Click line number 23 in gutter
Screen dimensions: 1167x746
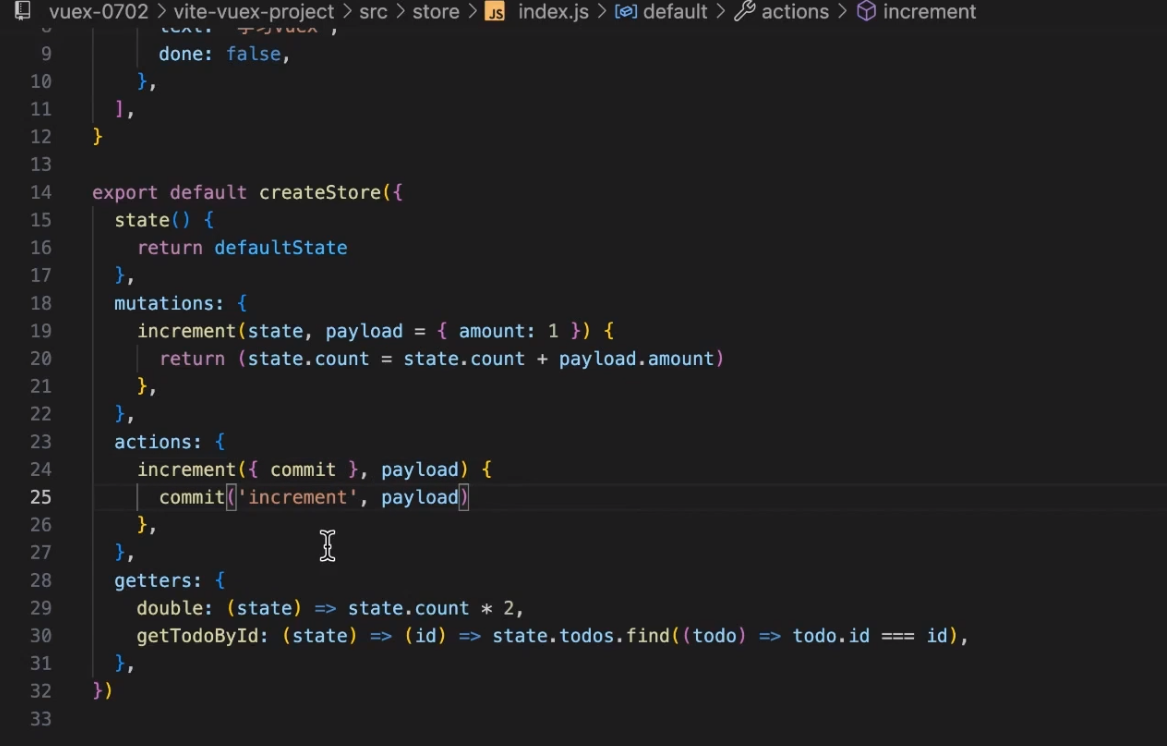(x=41, y=441)
